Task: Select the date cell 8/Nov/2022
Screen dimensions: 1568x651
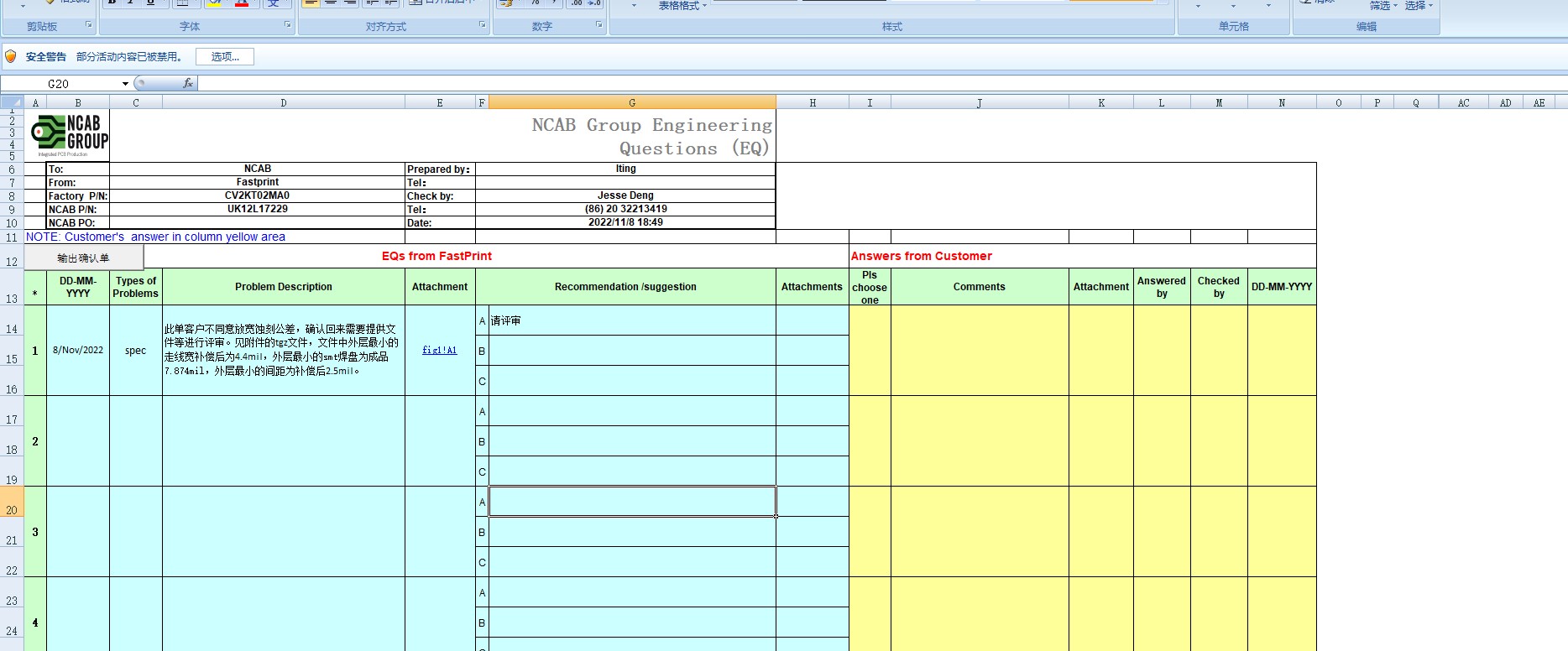Action: 78,350
